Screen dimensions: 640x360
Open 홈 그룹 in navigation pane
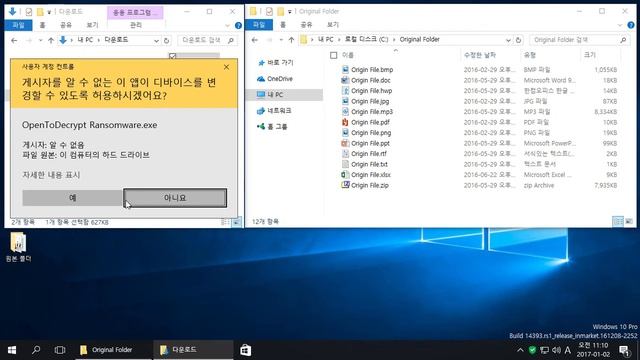click(272, 127)
